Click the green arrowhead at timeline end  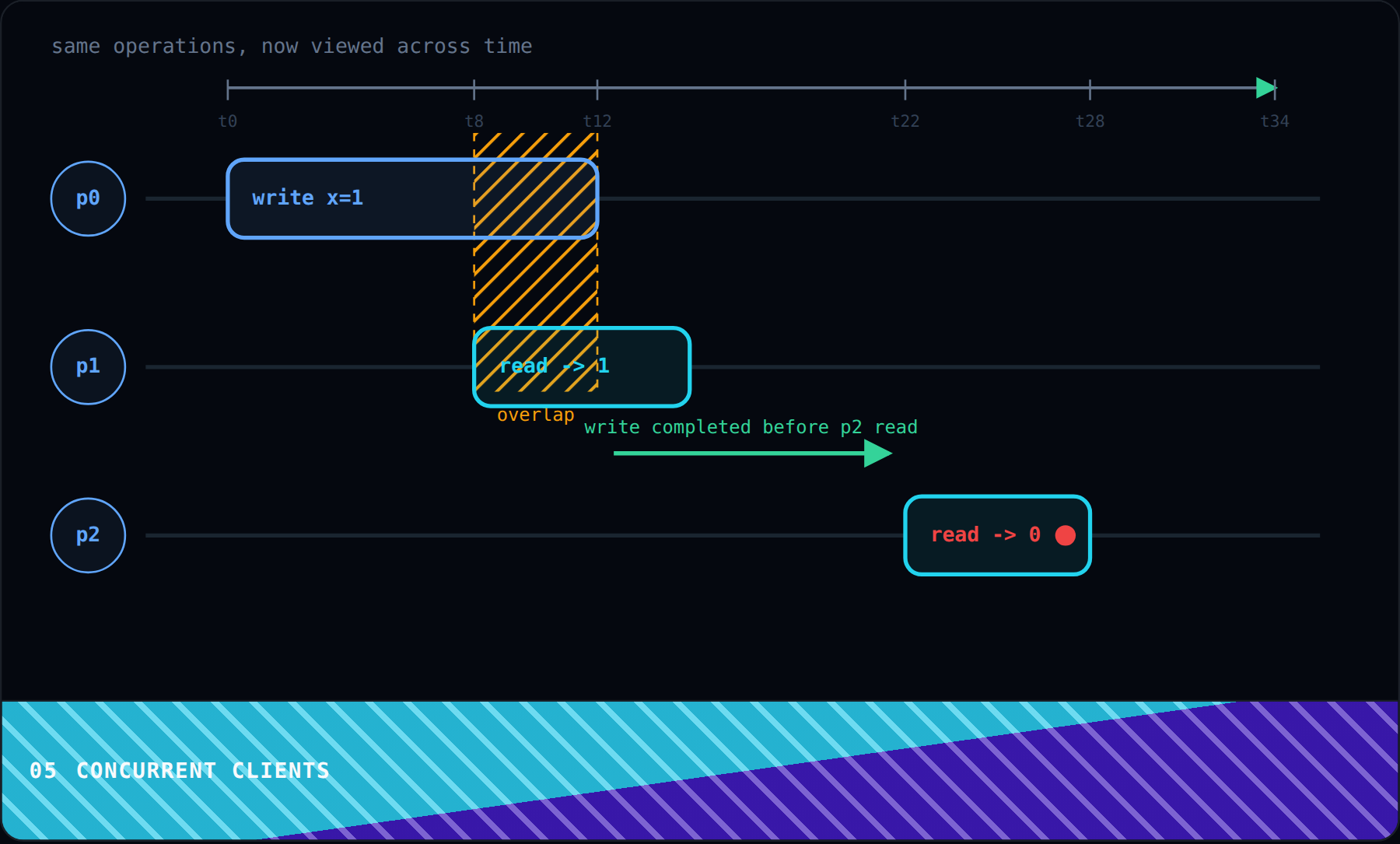[x=1266, y=88]
